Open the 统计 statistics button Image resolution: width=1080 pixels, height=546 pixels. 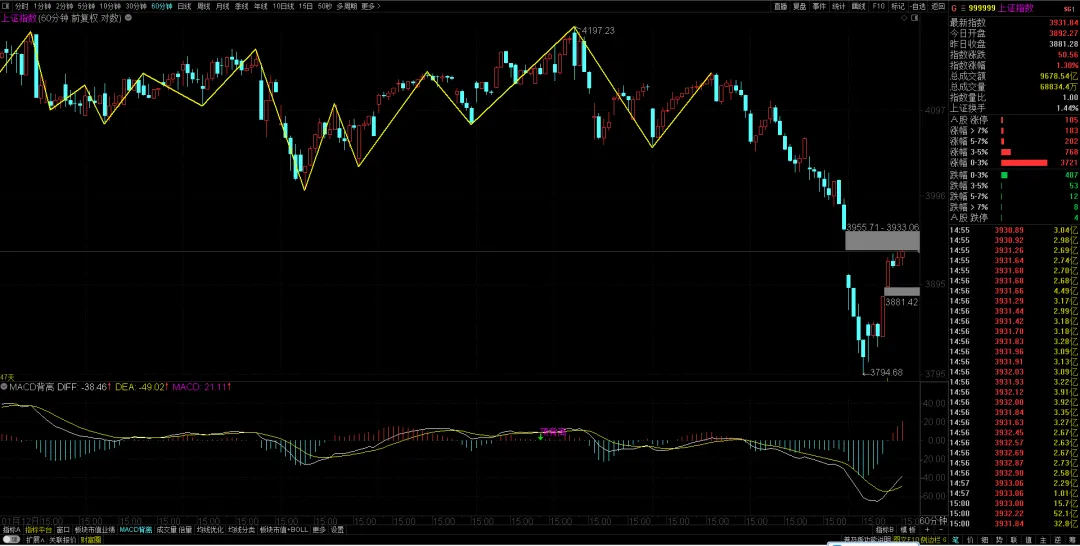tap(838, 6)
